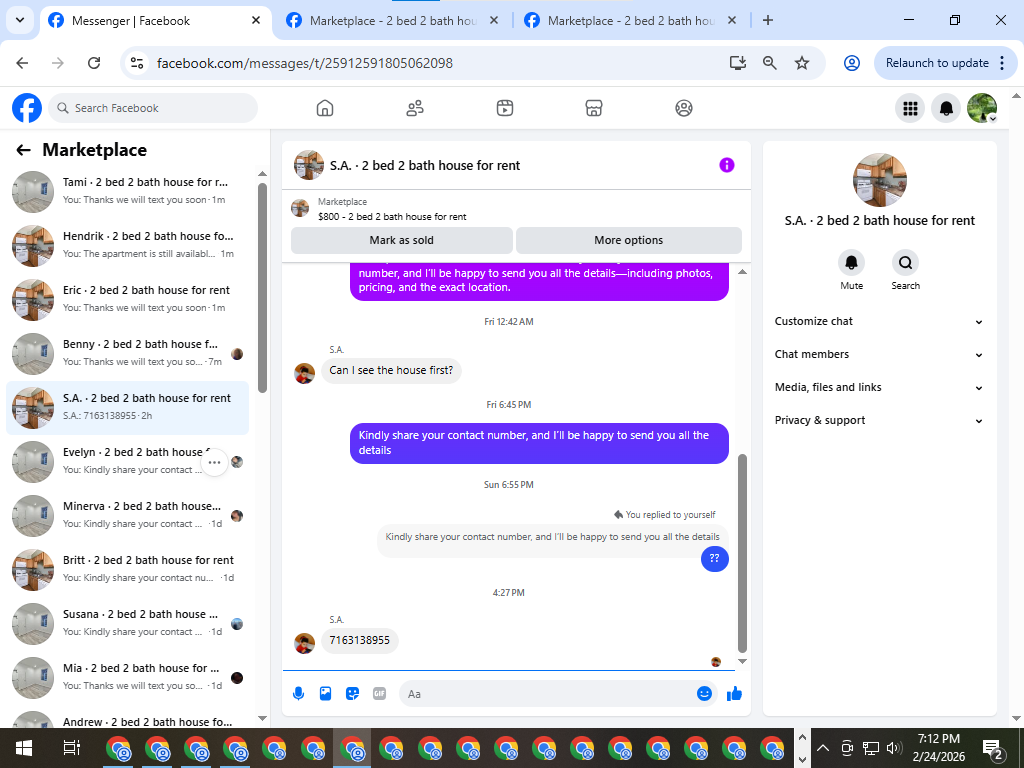The width and height of the screenshot is (1024, 768).
Task: Open the Friends icon in top navigation
Action: (415, 108)
